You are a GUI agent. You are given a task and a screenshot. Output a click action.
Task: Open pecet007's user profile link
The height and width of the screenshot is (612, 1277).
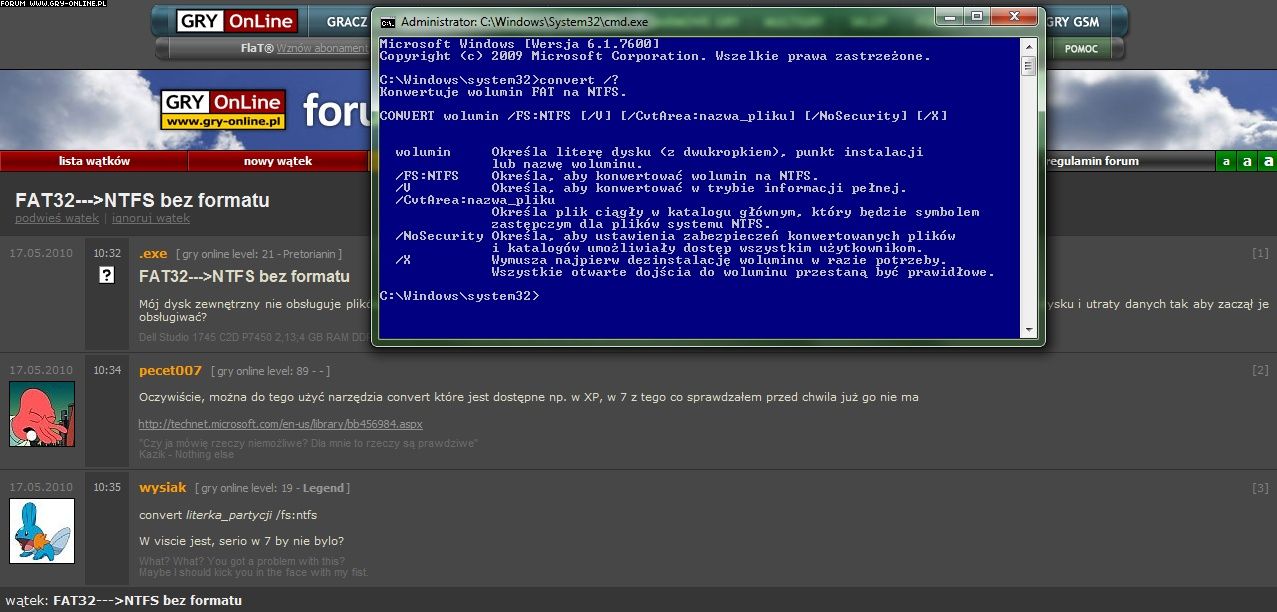[x=170, y=371]
